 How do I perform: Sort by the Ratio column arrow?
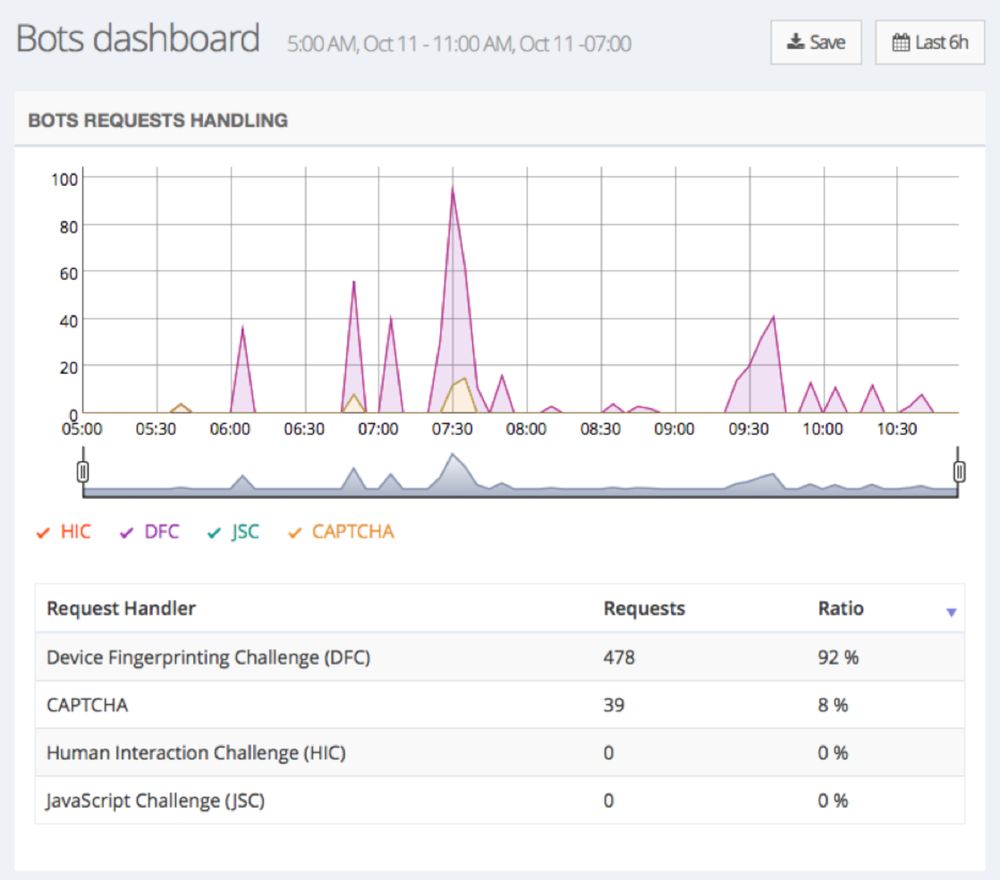point(951,612)
